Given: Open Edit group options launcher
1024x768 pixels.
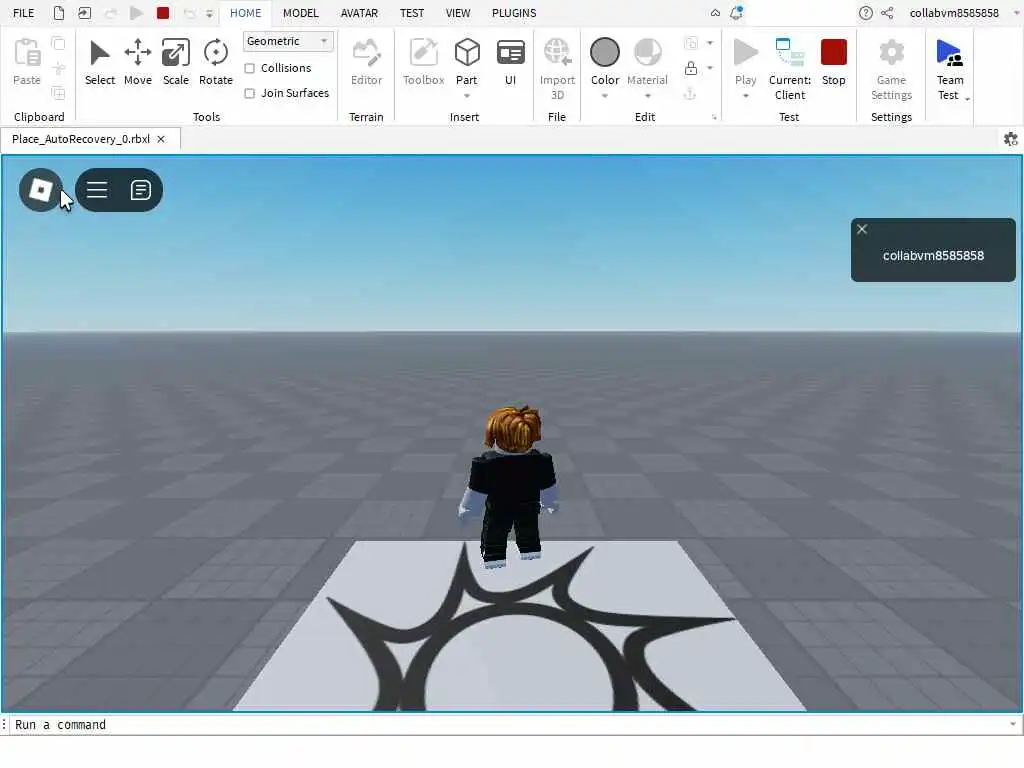Looking at the screenshot, I should point(714,118).
